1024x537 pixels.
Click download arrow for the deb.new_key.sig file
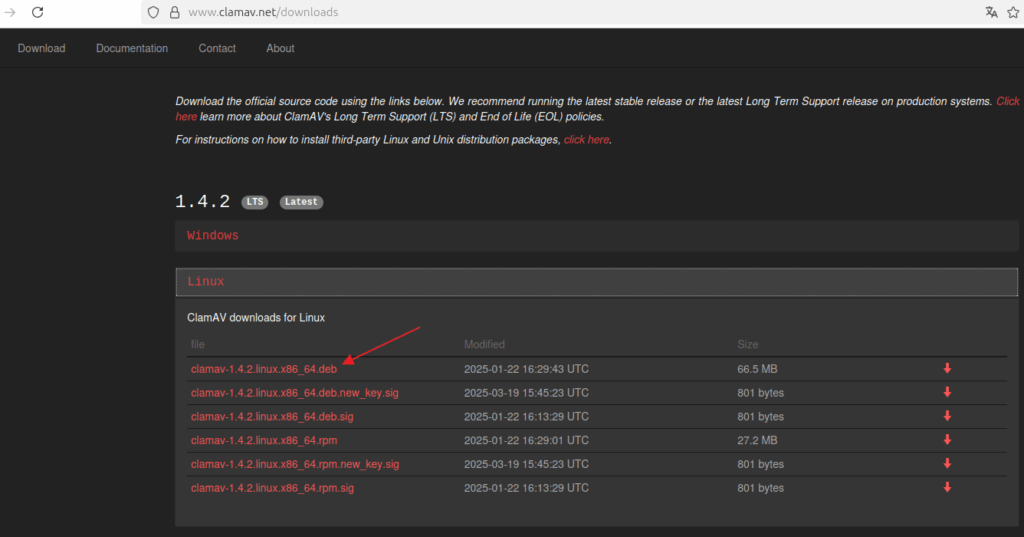pyautogui.click(x=947, y=393)
